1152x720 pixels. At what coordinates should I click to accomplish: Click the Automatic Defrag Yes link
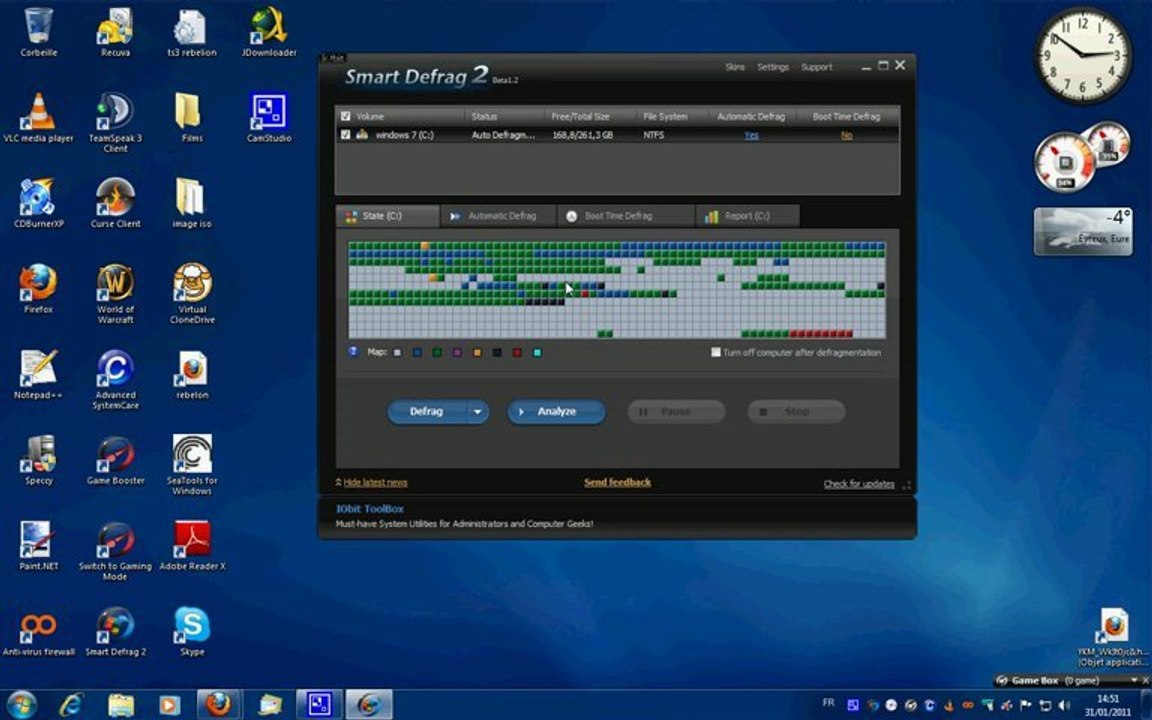tap(751, 135)
